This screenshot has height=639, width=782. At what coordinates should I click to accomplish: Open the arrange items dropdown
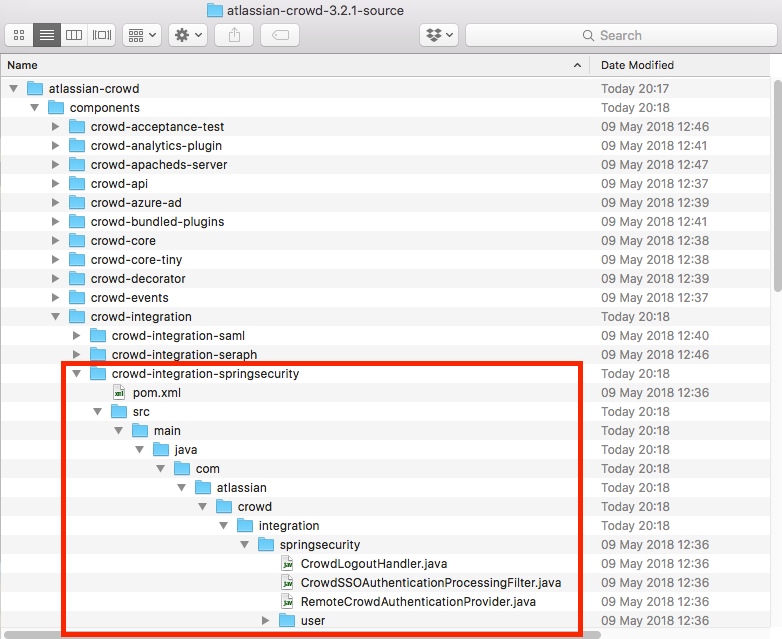click(142, 35)
